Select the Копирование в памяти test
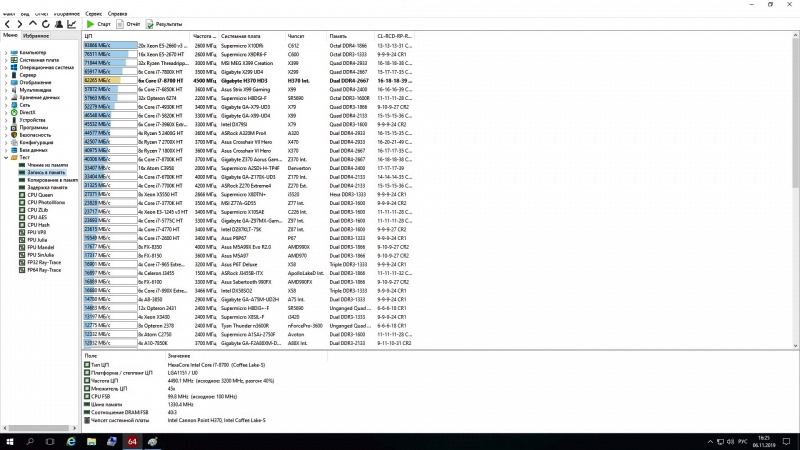This screenshot has height=450, width=800. pyautogui.click(x=52, y=180)
